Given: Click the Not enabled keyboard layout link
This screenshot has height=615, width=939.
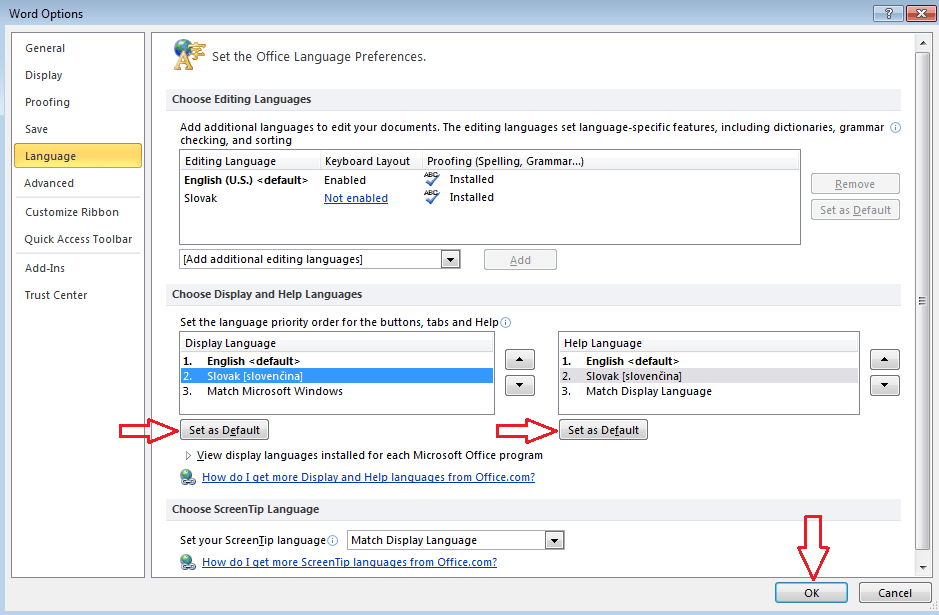Looking at the screenshot, I should click(x=355, y=197).
